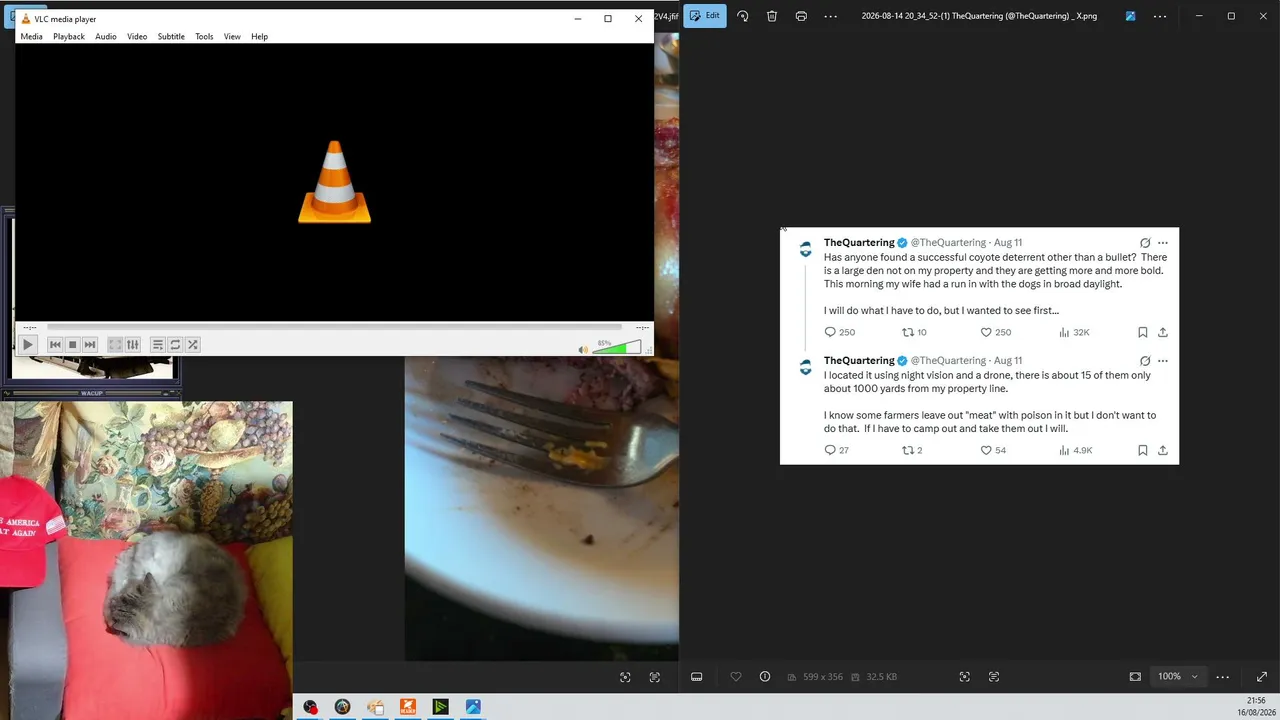This screenshot has width=1280, height=720.
Task: Toggle VLC fullscreen video button
Action: (x=115, y=345)
